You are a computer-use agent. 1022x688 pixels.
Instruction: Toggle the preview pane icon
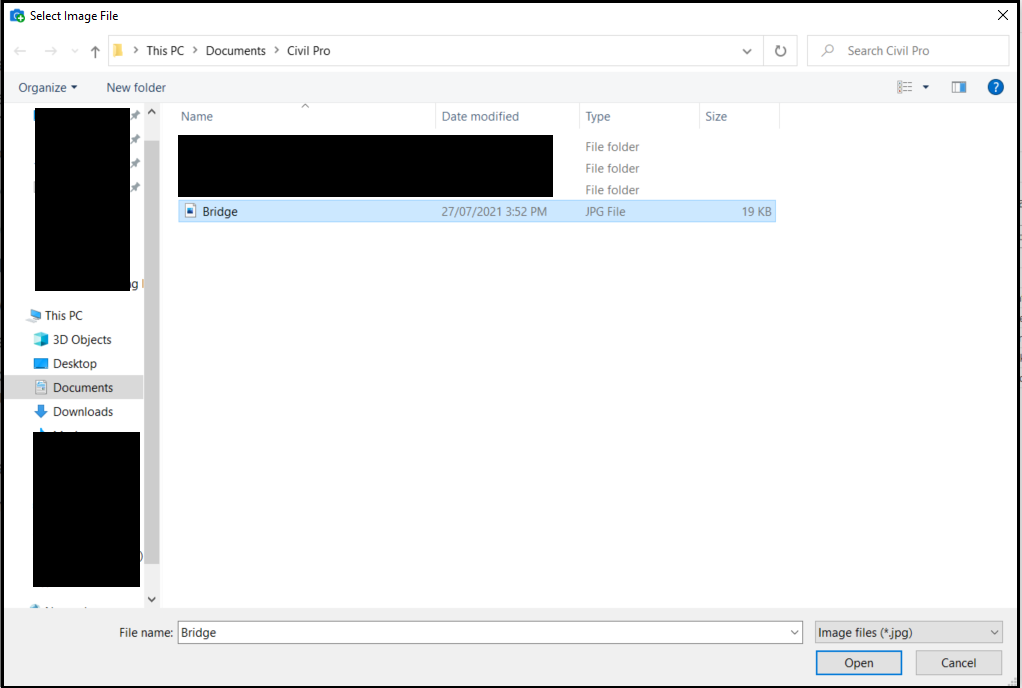(x=959, y=87)
